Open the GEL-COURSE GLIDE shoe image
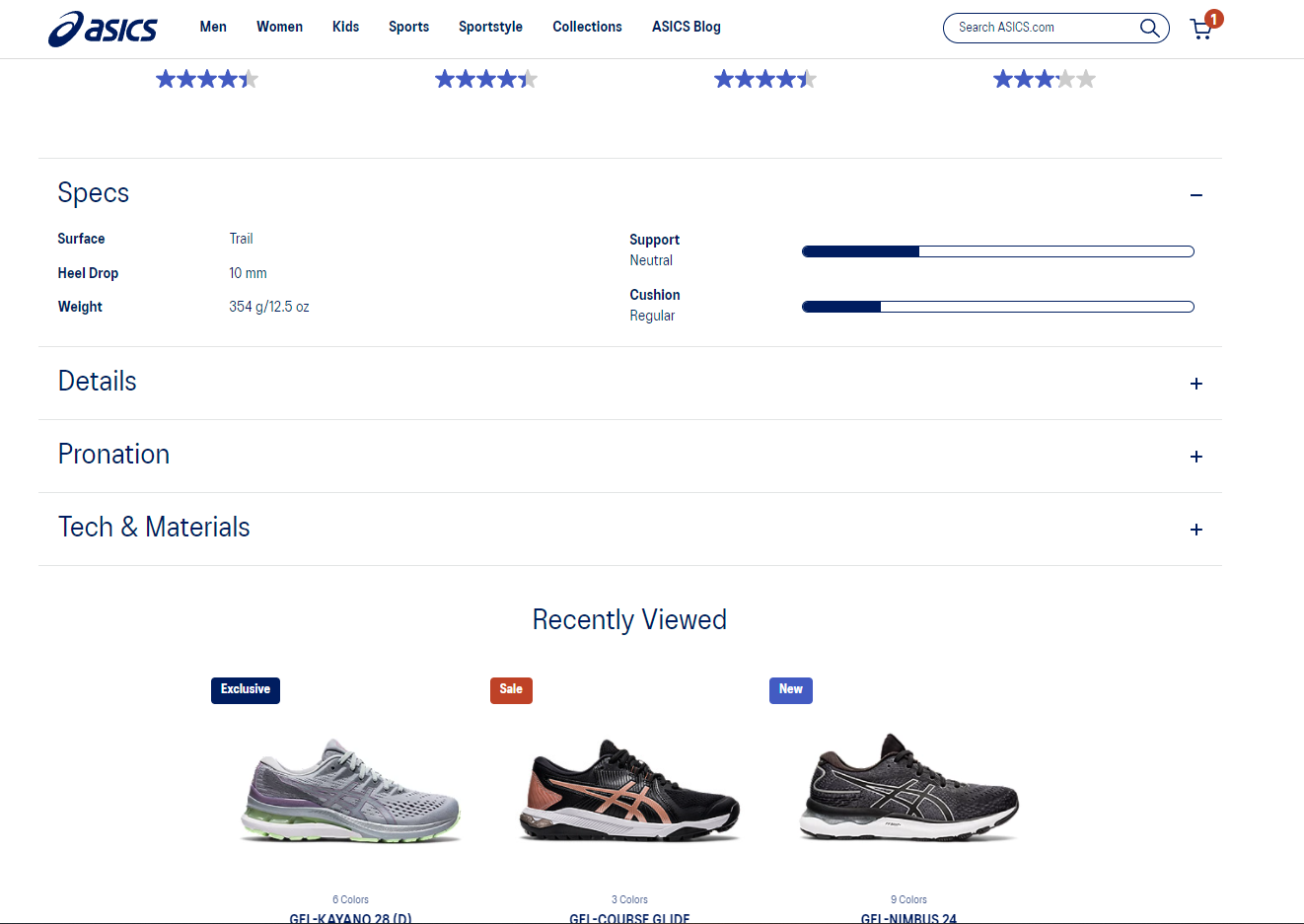Image resolution: width=1304 pixels, height=924 pixels. 629,789
